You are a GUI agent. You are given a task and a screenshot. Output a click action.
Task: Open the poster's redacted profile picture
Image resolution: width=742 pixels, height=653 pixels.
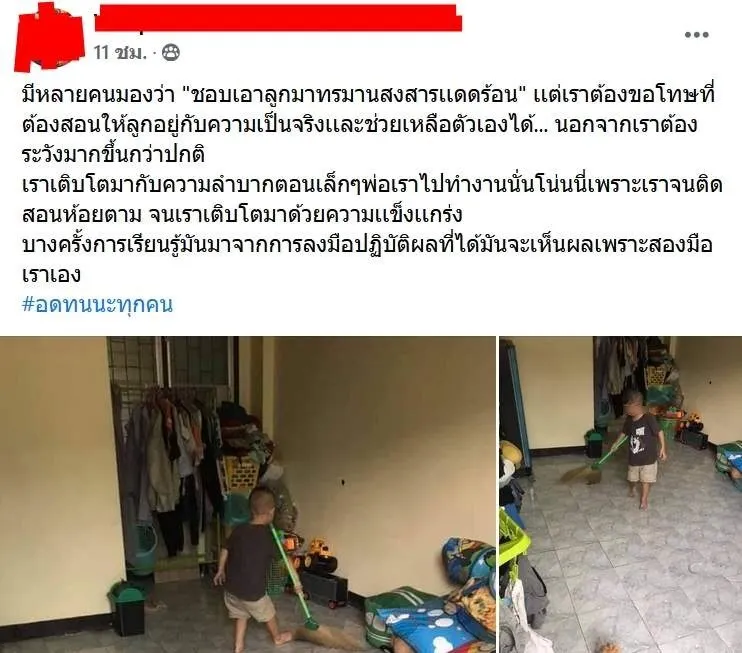[49, 37]
